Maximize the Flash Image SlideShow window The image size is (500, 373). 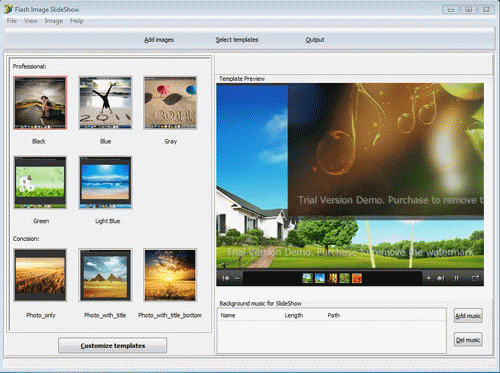tap(469, 10)
